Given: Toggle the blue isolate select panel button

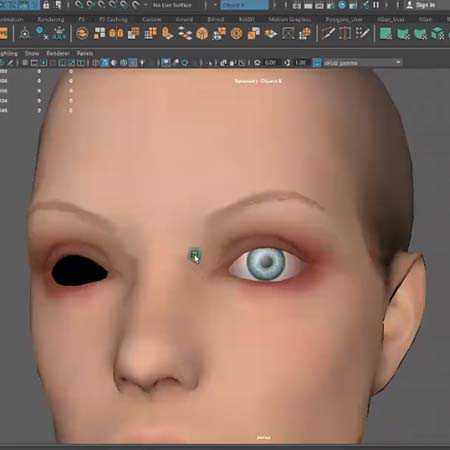Looking at the screenshot, I should 166,62.
